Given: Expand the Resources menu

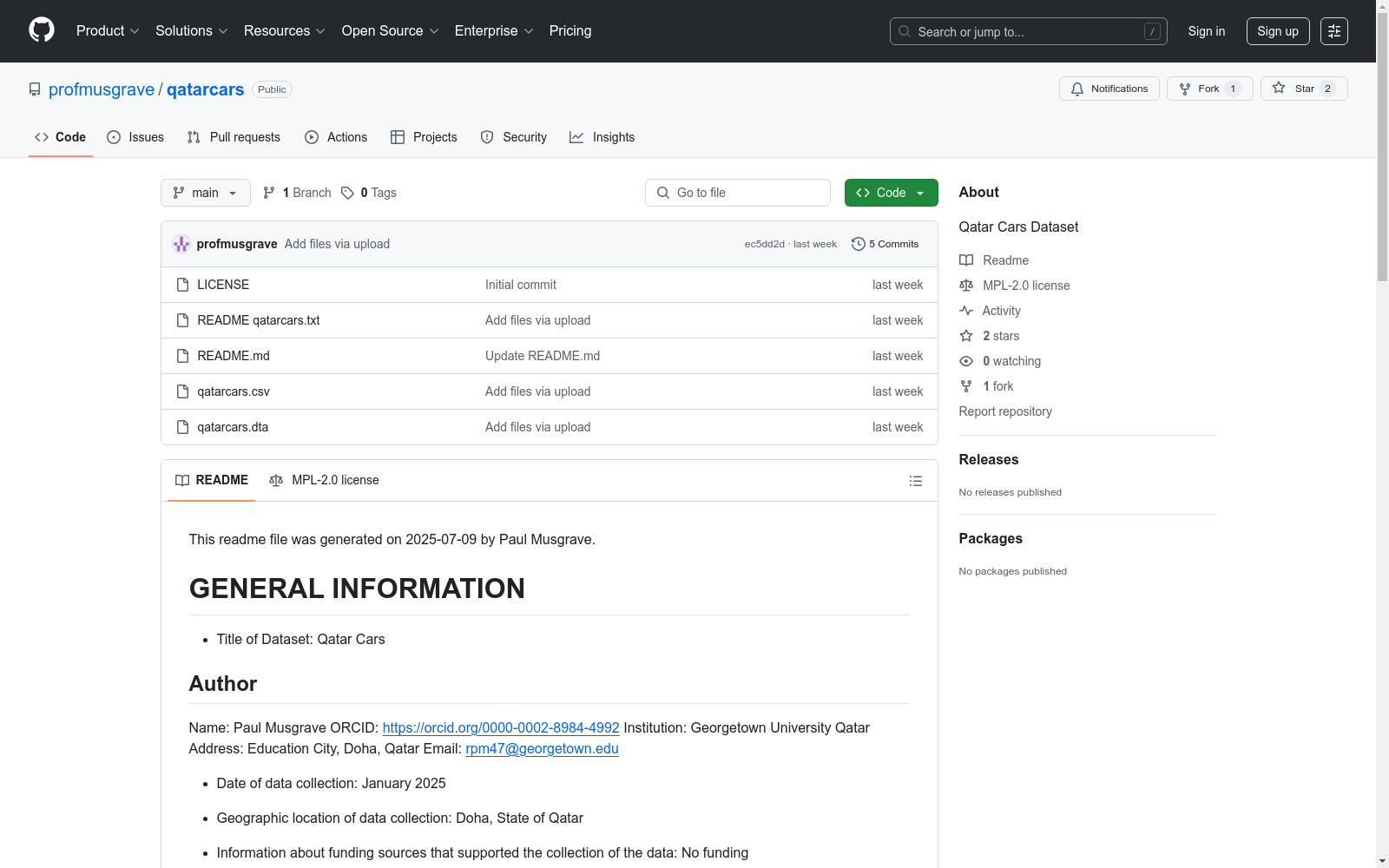Looking at the screenshot, I should coord(285,30).
